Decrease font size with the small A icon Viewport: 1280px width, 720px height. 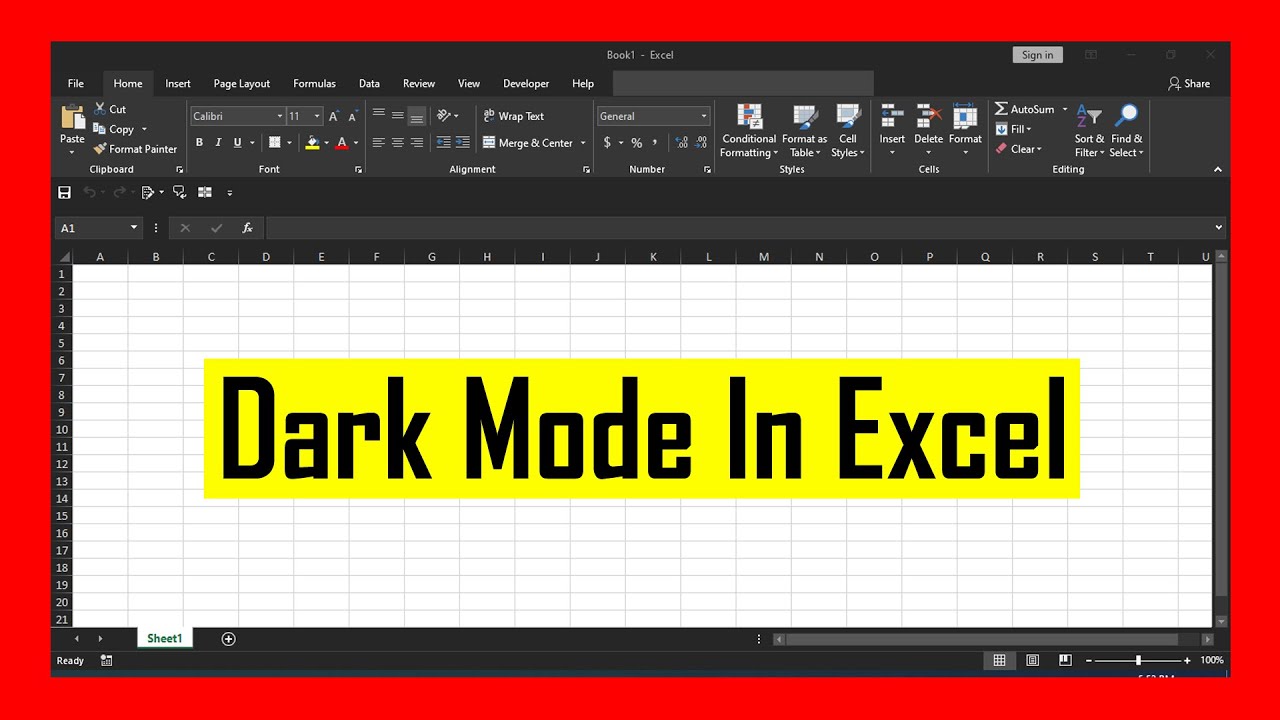click(x=352, y=117)
